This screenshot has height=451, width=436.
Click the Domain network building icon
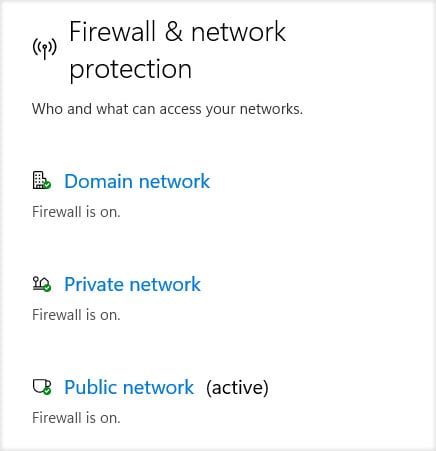coord(41,180)
